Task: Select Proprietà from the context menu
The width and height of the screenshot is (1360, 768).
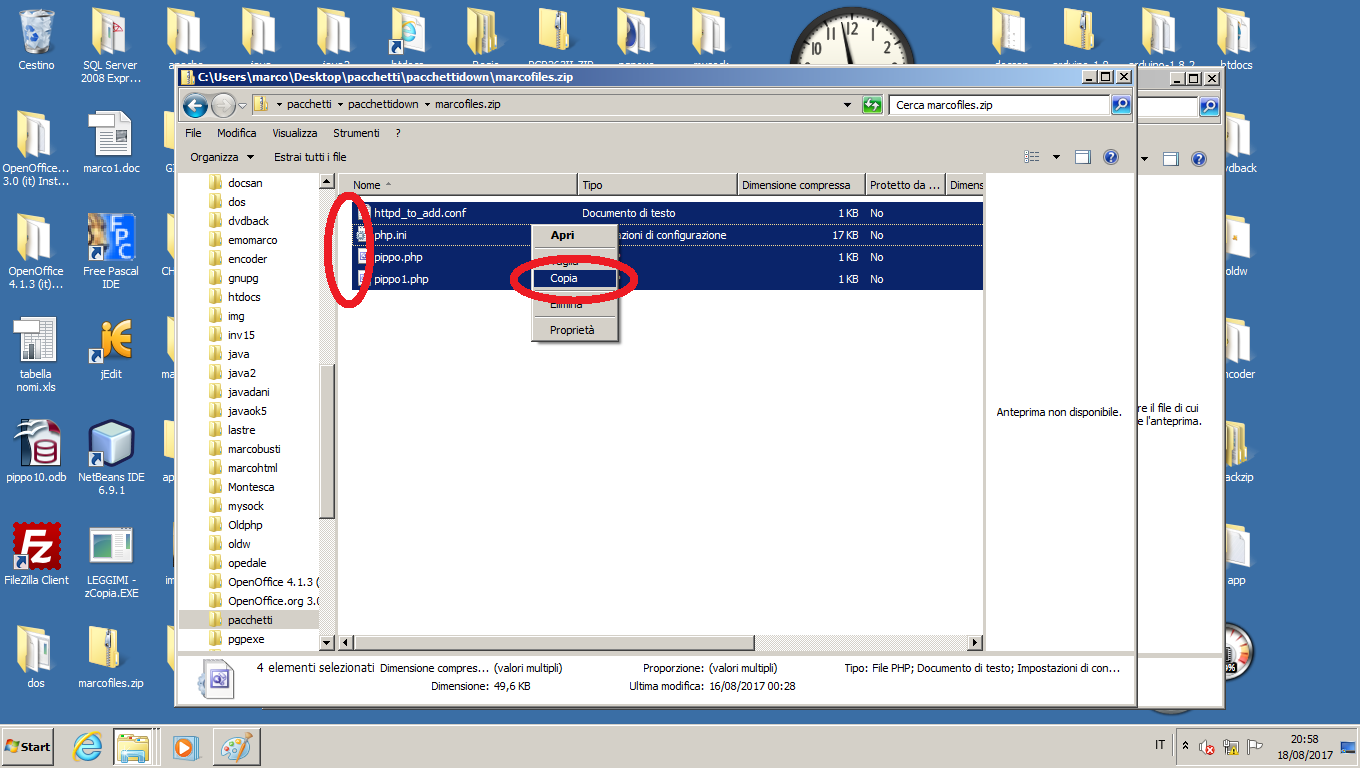Action: tap(572, 330)
